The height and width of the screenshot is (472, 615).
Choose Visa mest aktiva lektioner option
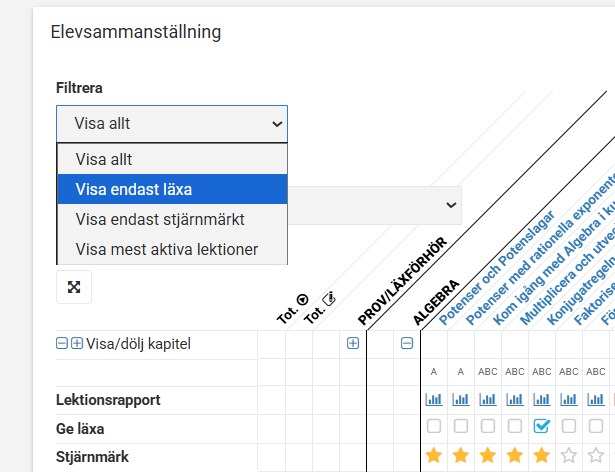pos(167,249)
